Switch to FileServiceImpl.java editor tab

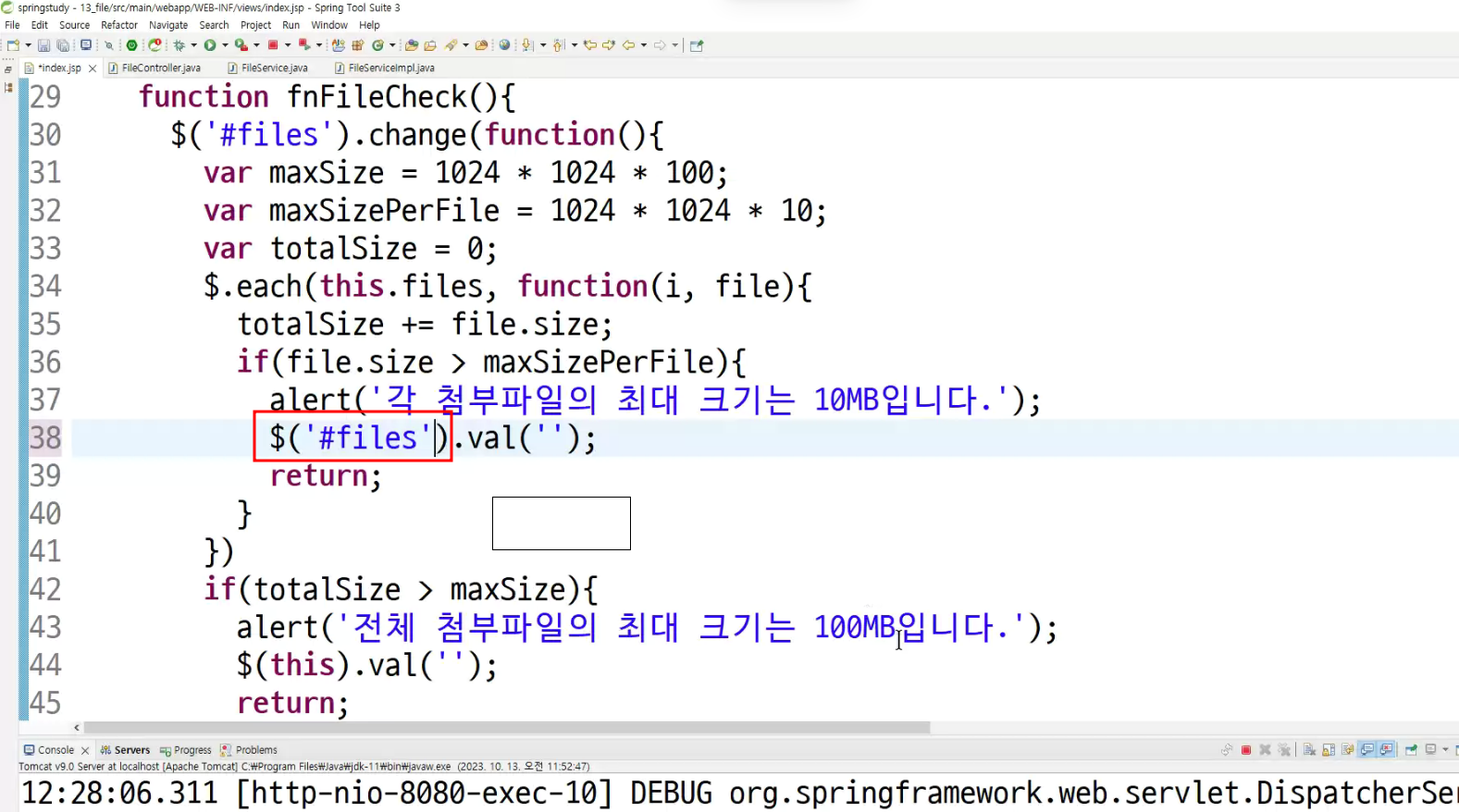coord(384,68)
